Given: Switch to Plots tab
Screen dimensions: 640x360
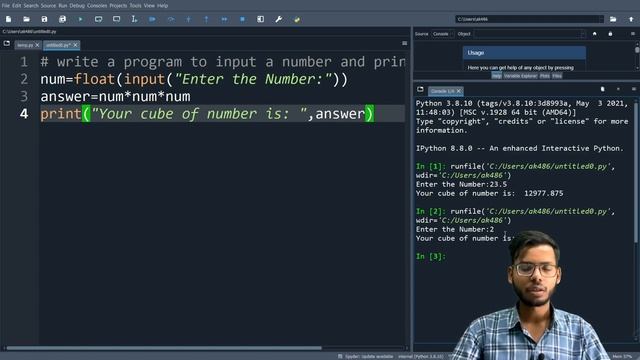Looking at the screenshot, I should click(544, 76).
